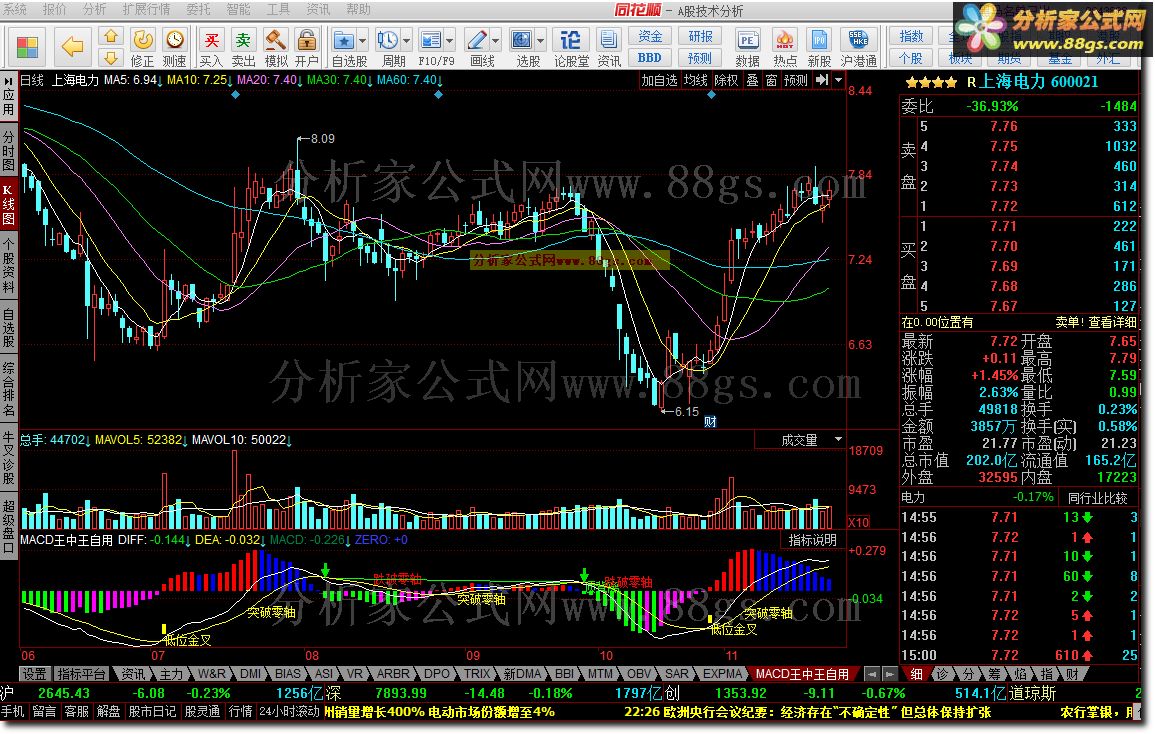Switch to the W&R indicator tab
The height and width of the screenshot is (734, 1155).
[x=212, y=674]
